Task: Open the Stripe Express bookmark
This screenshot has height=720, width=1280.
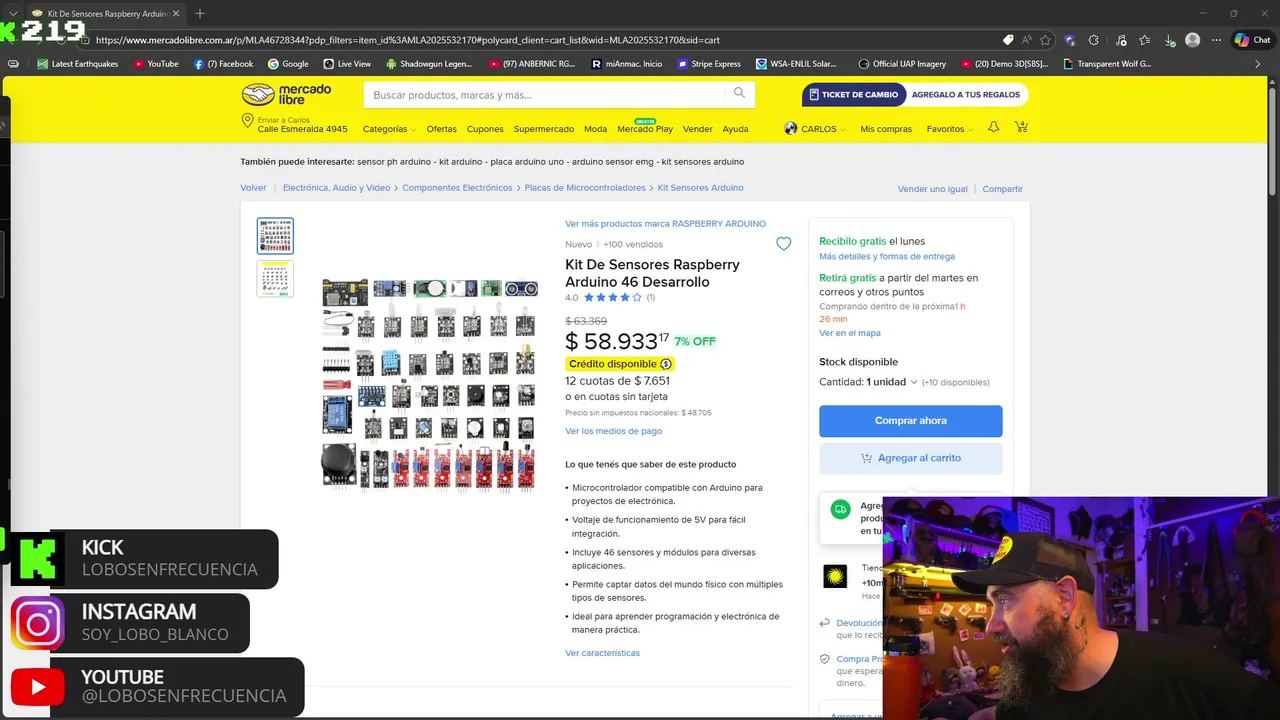Action: (709, 63)
